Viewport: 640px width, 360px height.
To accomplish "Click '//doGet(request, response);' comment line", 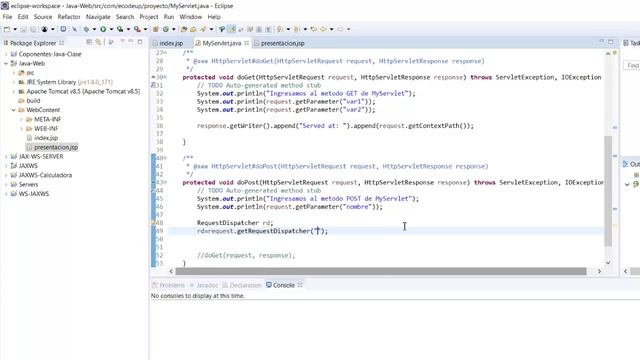I will coord(246,256).
